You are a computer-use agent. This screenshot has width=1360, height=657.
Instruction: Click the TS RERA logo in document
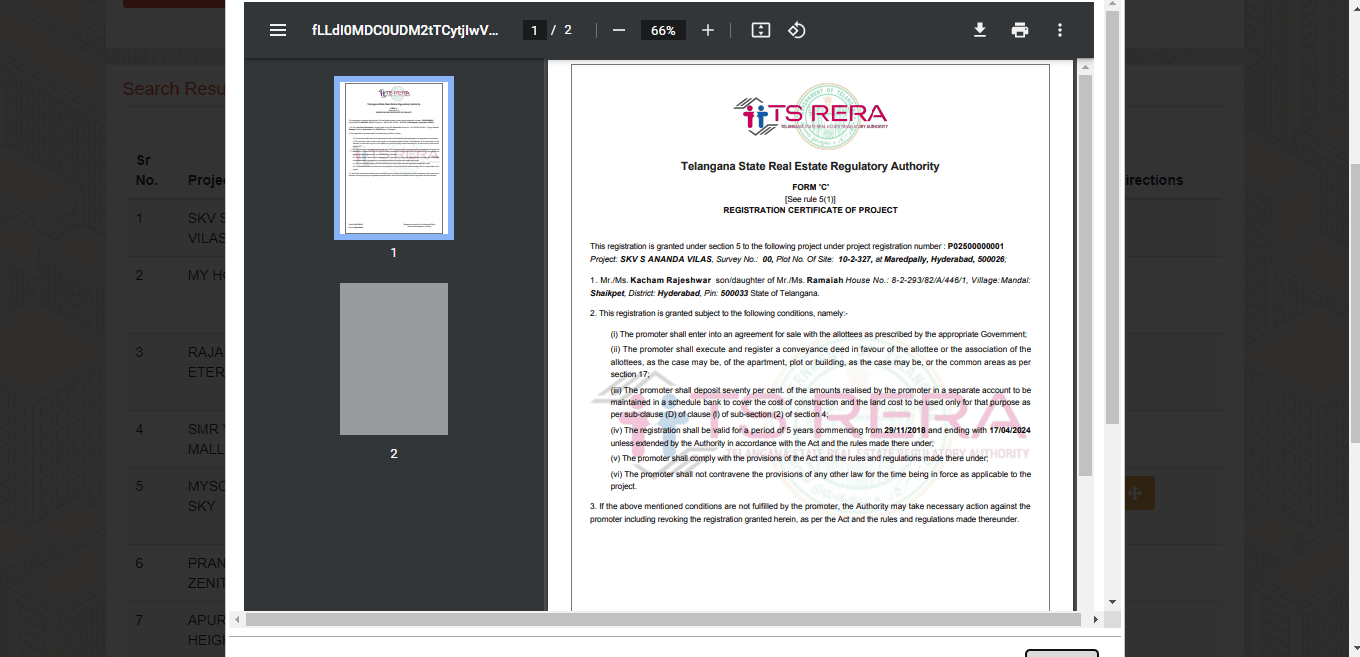810,115
